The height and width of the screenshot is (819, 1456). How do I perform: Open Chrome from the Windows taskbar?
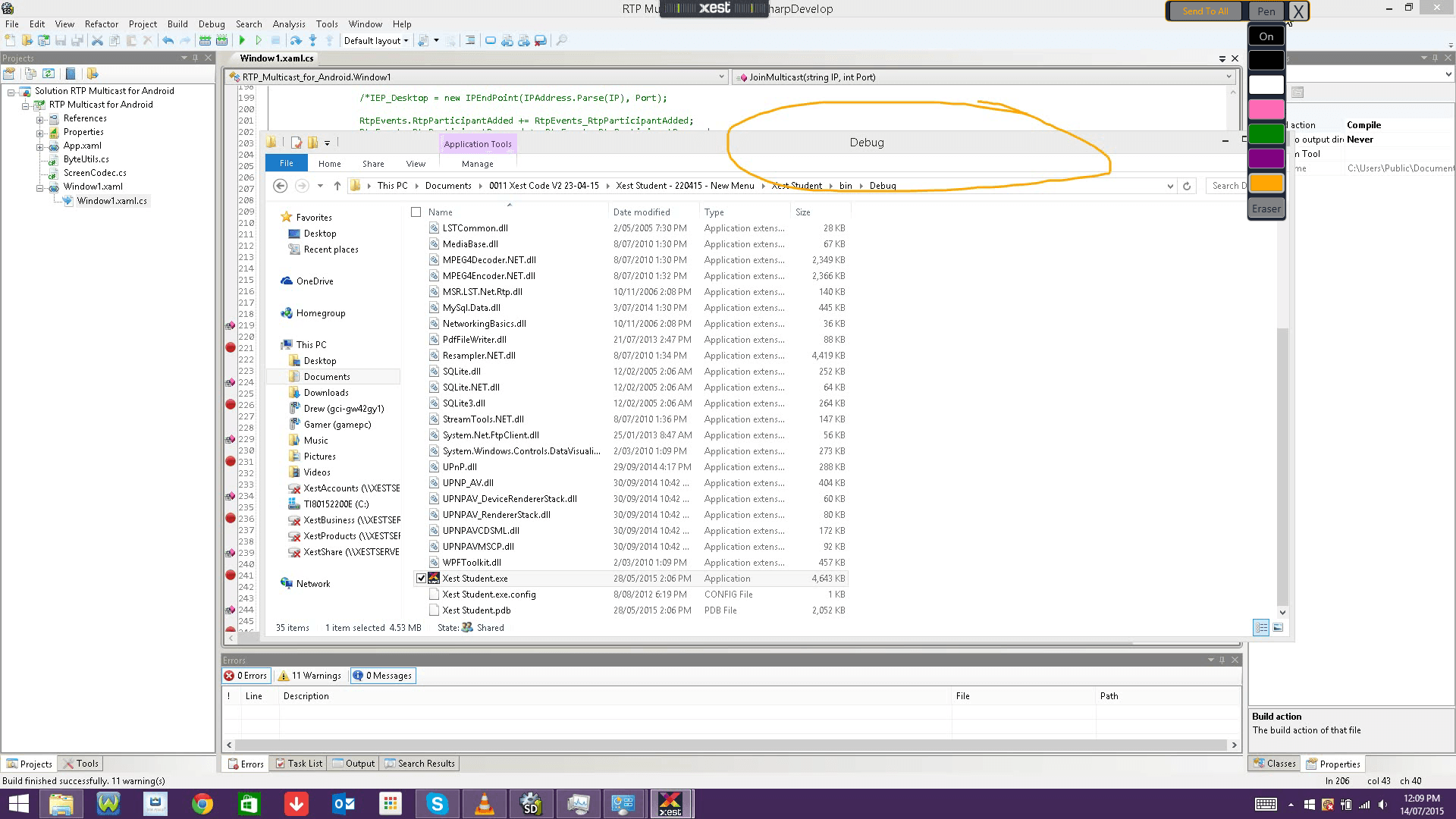pos(202,804)
